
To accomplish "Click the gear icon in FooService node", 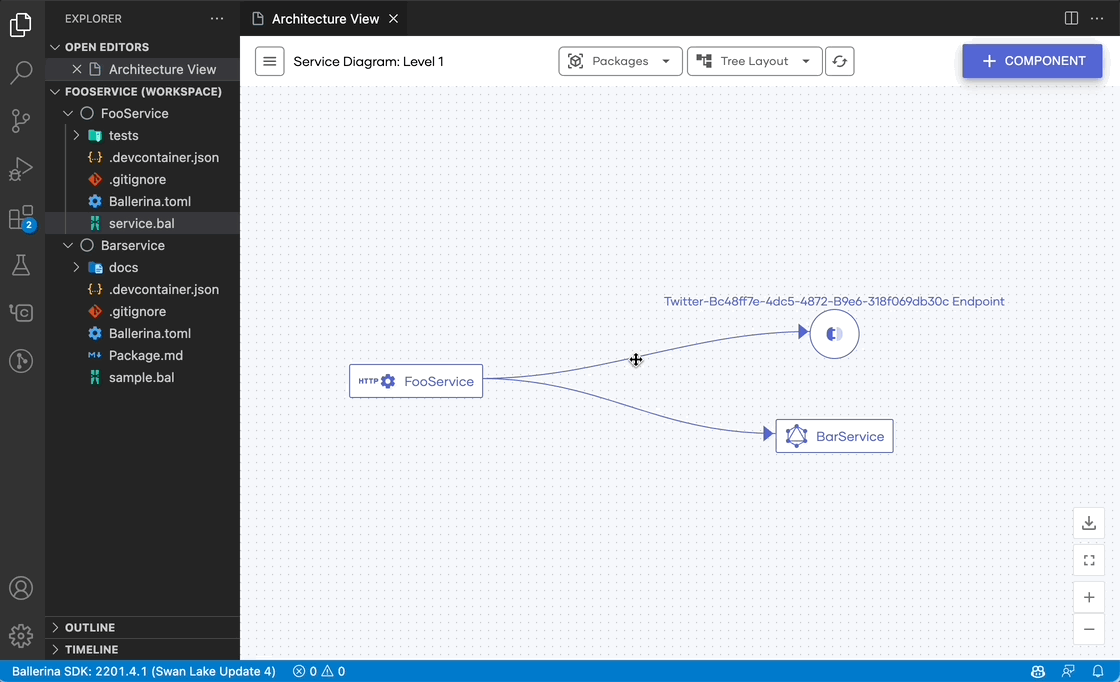I will point(388,381).
